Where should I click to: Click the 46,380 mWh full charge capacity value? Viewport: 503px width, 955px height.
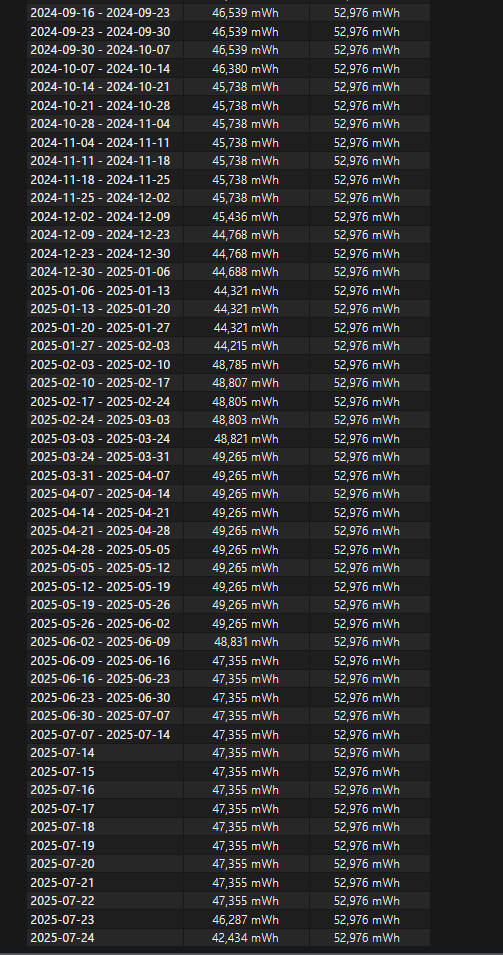coord(245,68)
